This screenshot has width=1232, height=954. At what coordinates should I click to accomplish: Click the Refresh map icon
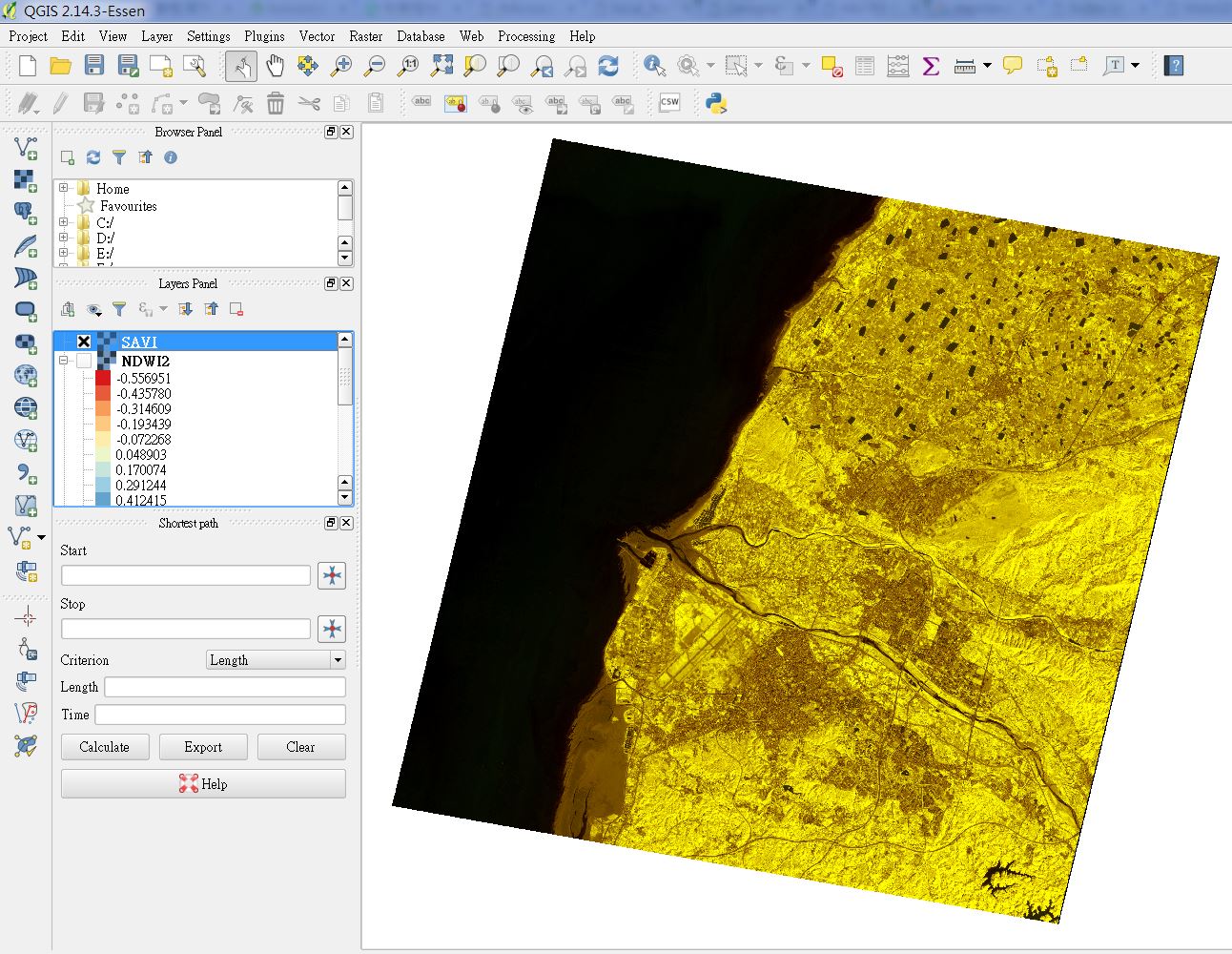coord(608,66)
